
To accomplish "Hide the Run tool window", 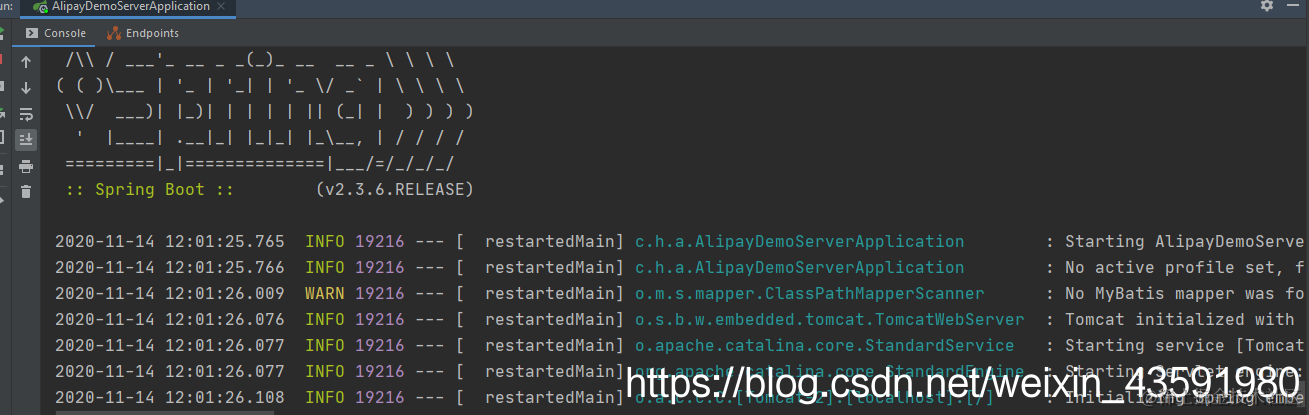I will [x=1295, y=6].
